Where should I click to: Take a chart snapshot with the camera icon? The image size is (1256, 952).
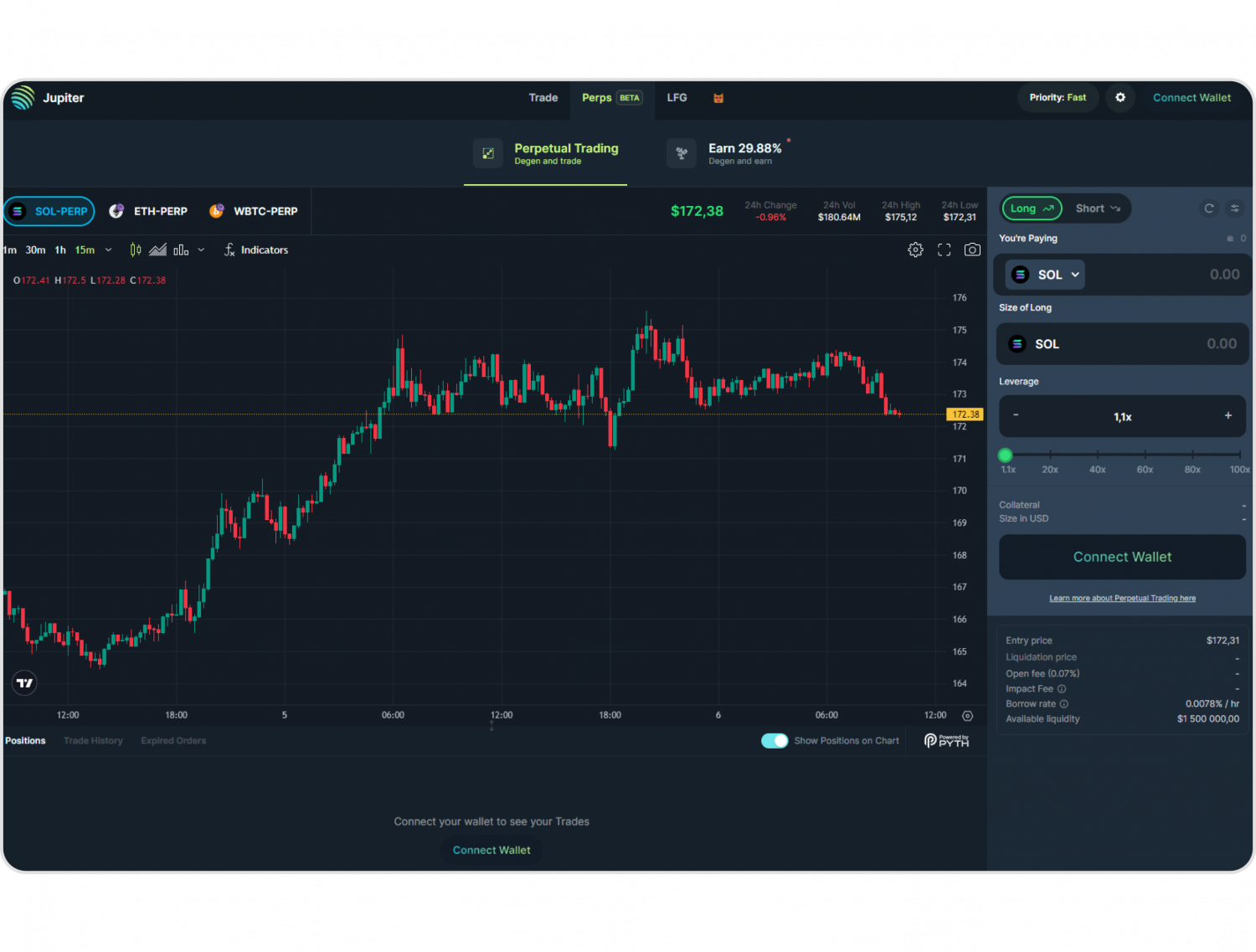point(972,250)
